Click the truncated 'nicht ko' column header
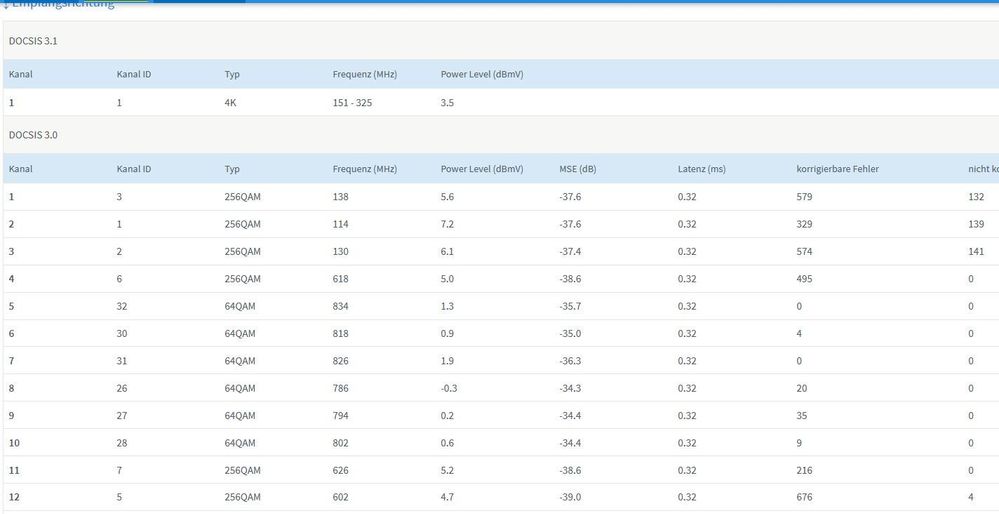999x514 pixels. [983, 169]
